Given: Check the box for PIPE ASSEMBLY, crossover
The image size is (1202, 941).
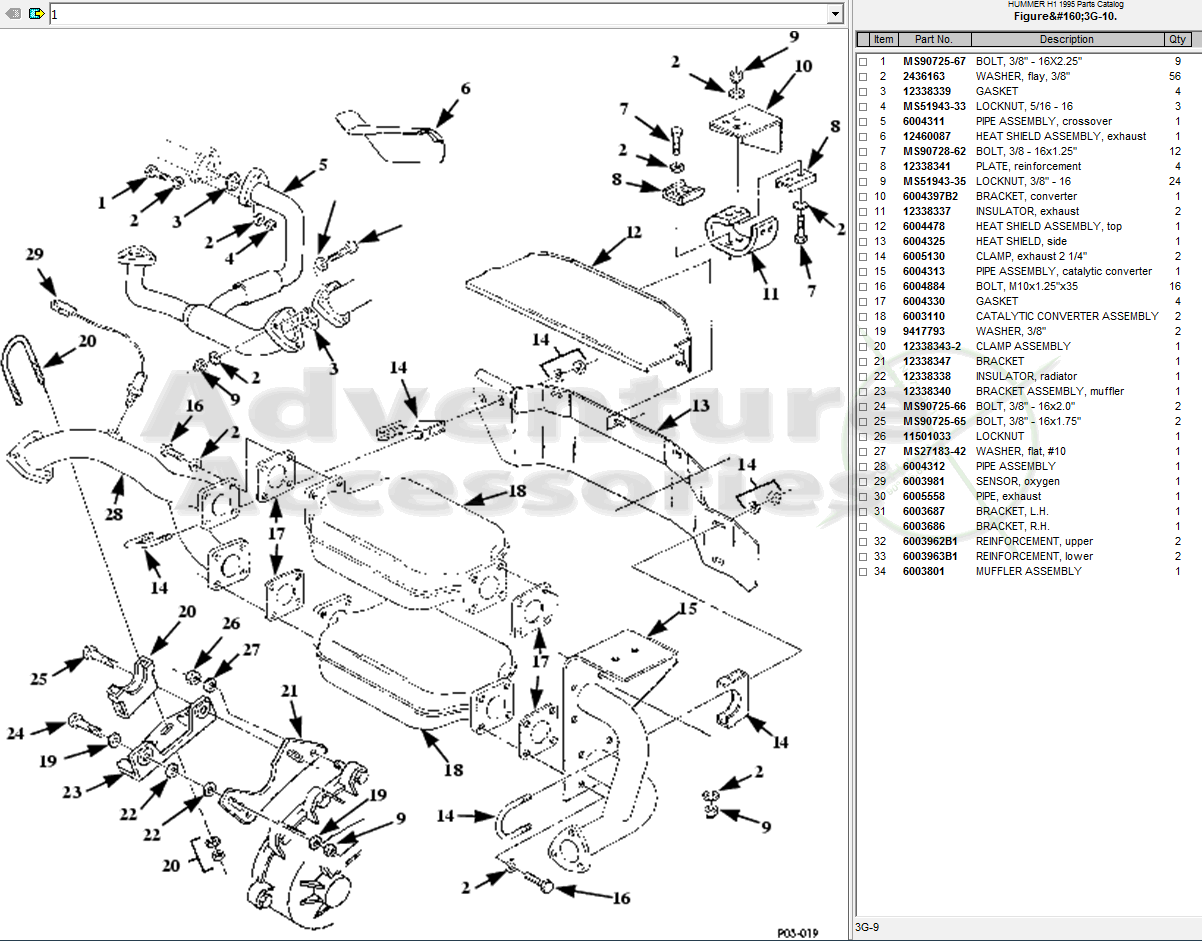Looking at the screenshot, I should click(x=863, y=122).
